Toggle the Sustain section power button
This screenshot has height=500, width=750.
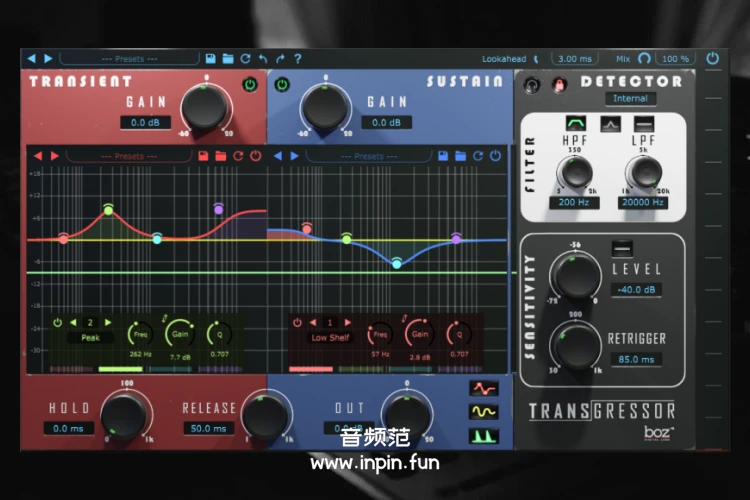282,85
